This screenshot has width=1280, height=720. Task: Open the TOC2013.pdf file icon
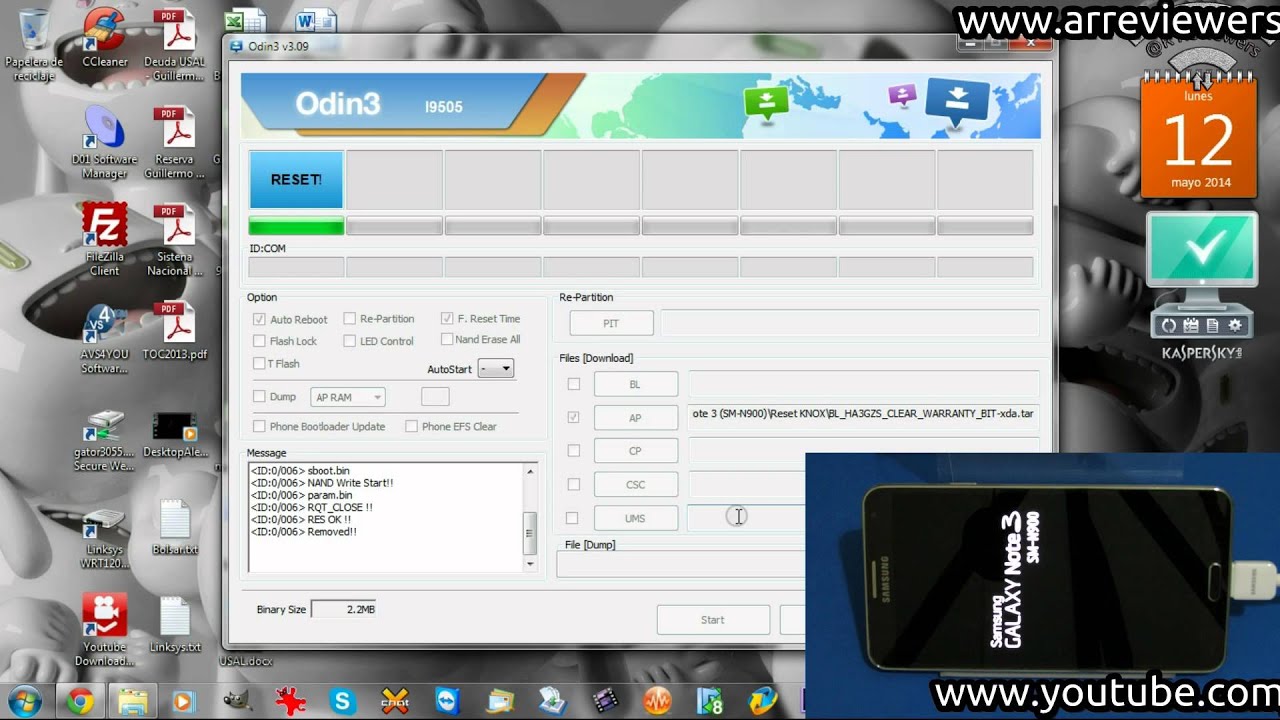[174, 332]
